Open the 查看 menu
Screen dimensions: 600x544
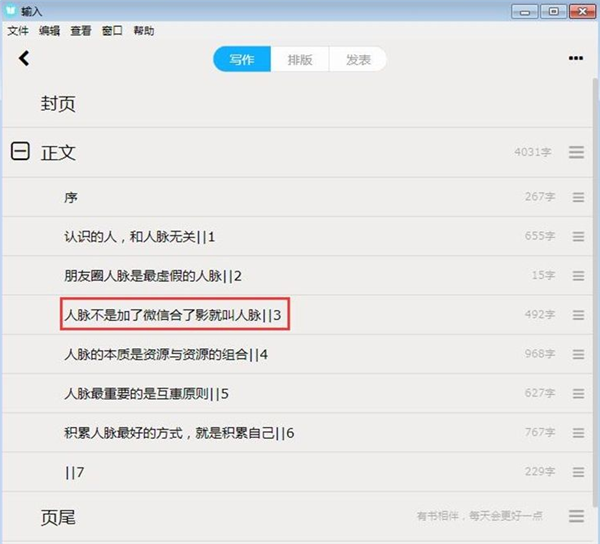[x=81, y=31]
